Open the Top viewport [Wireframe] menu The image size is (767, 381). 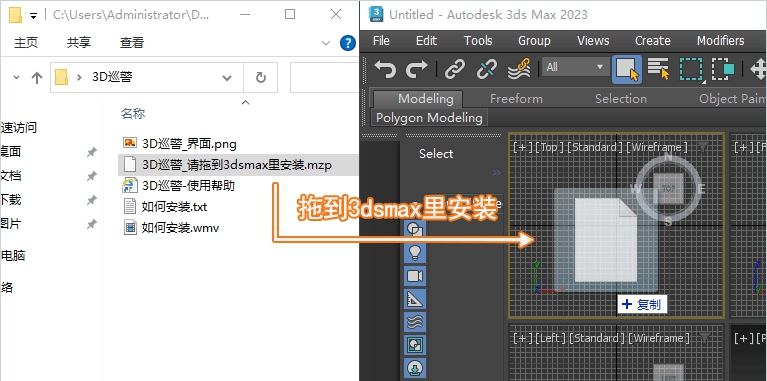pyautogui.click(x=657, y=147)
